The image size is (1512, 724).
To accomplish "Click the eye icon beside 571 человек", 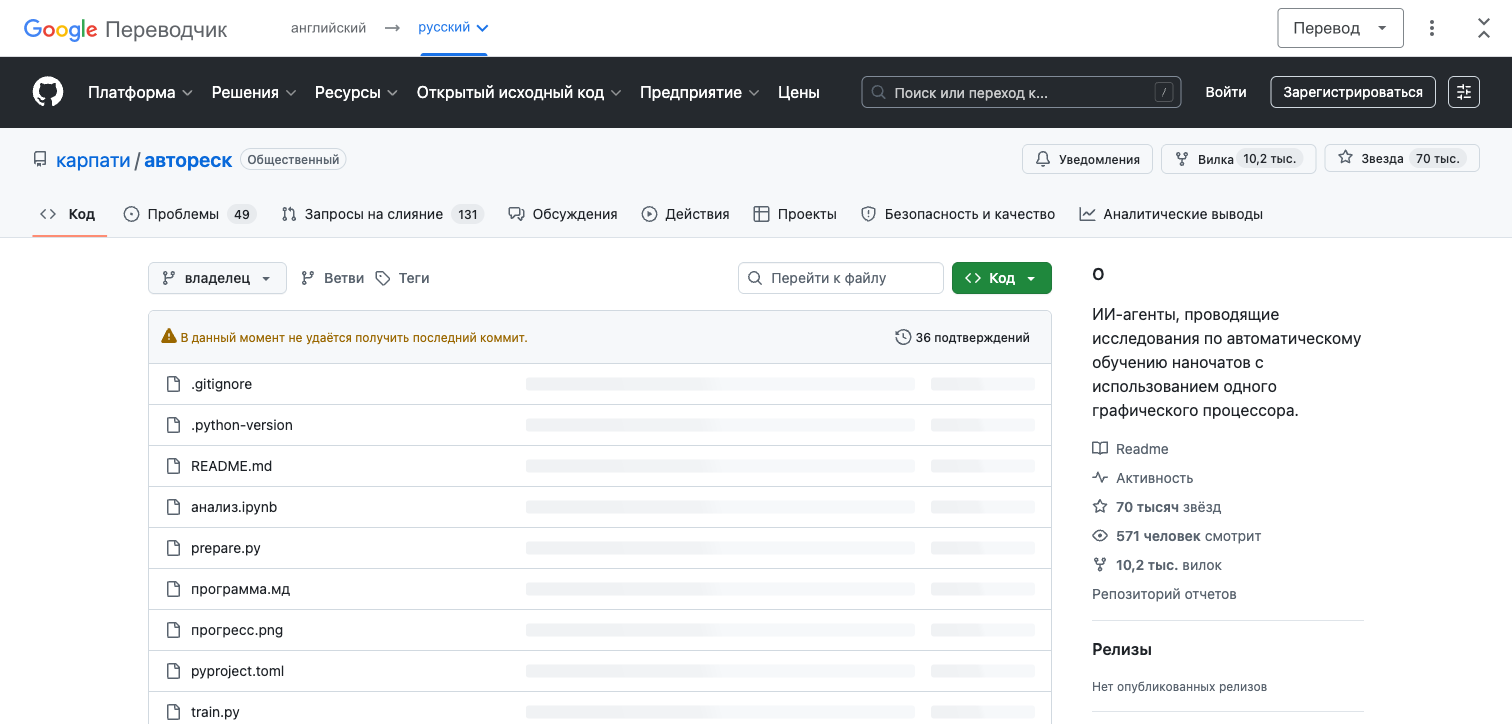I will (x=1100, y=536).
